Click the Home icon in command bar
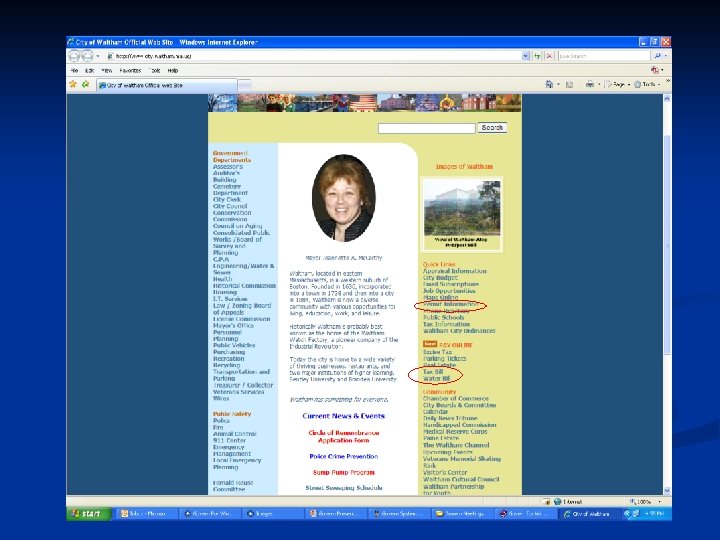 549,84
